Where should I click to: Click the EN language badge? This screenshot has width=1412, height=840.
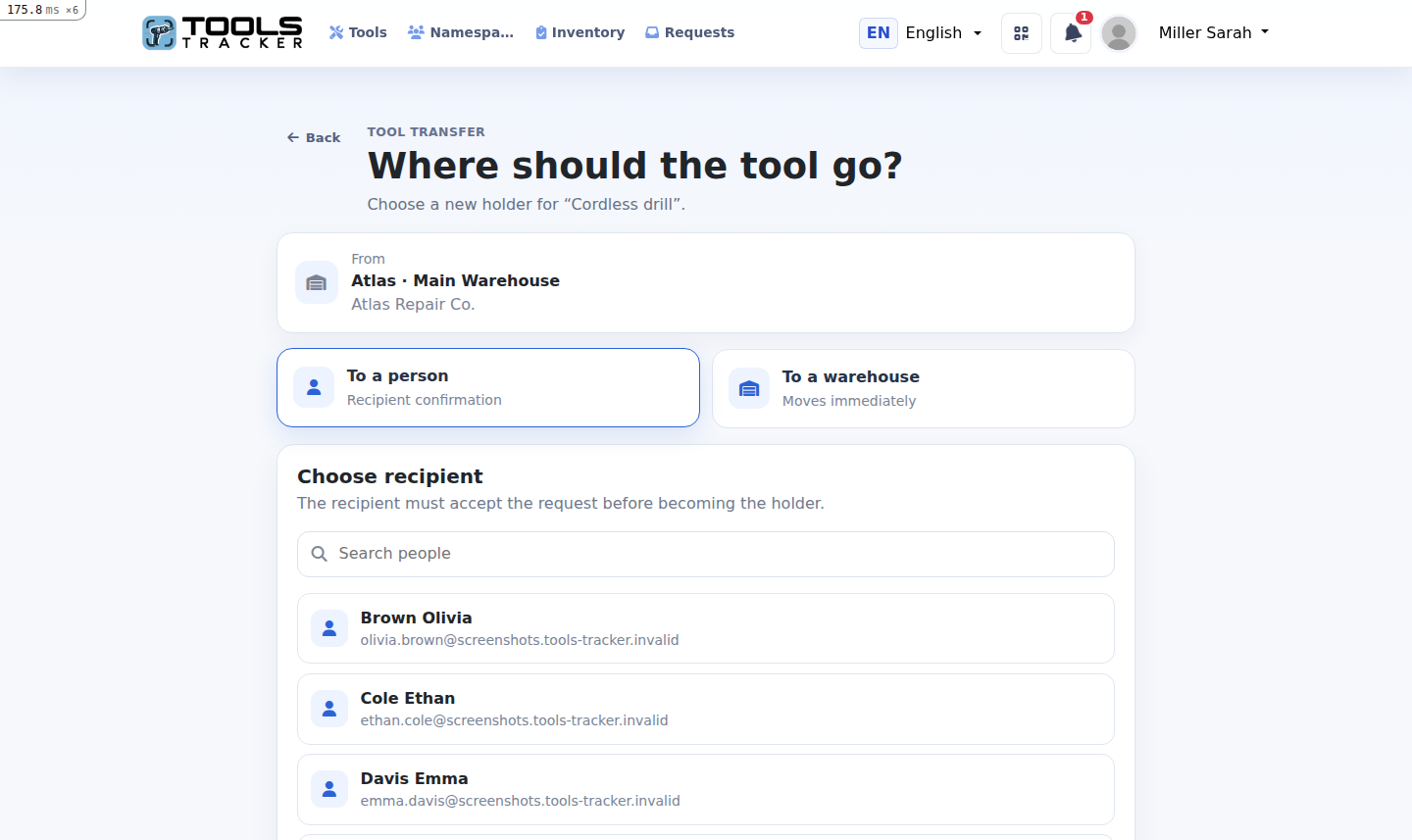pos(879,32)
